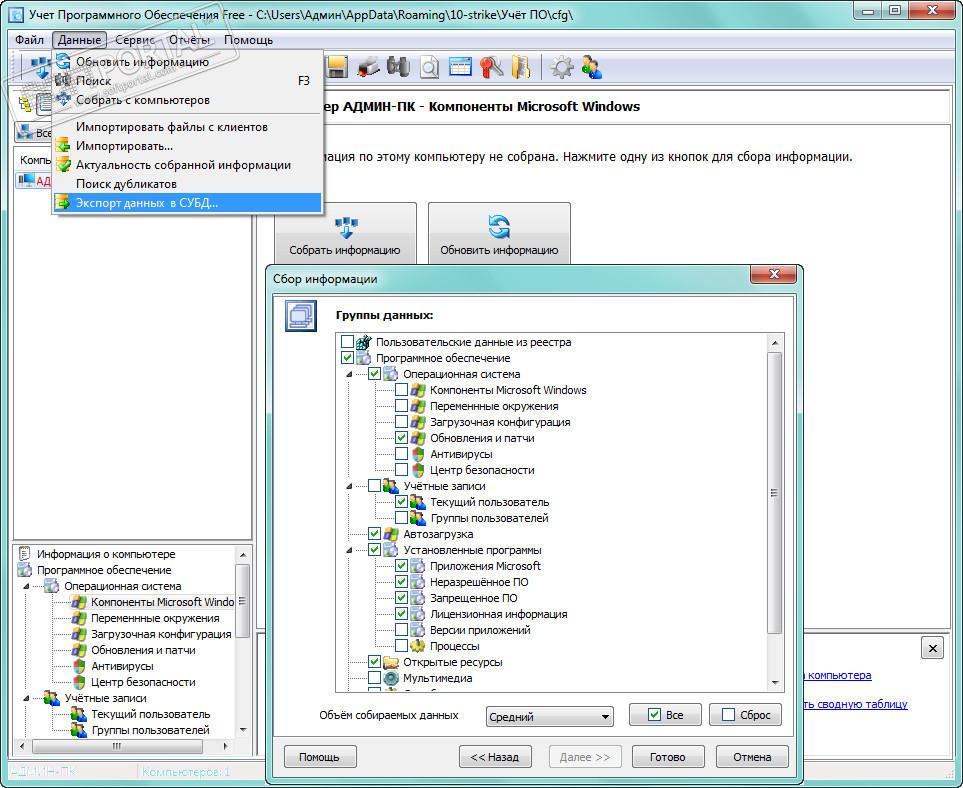Image resolution: width=963 pixels, height=788 pixels.
Task: Click the tree view icon above computer list
Action: [x=26, y=103]
